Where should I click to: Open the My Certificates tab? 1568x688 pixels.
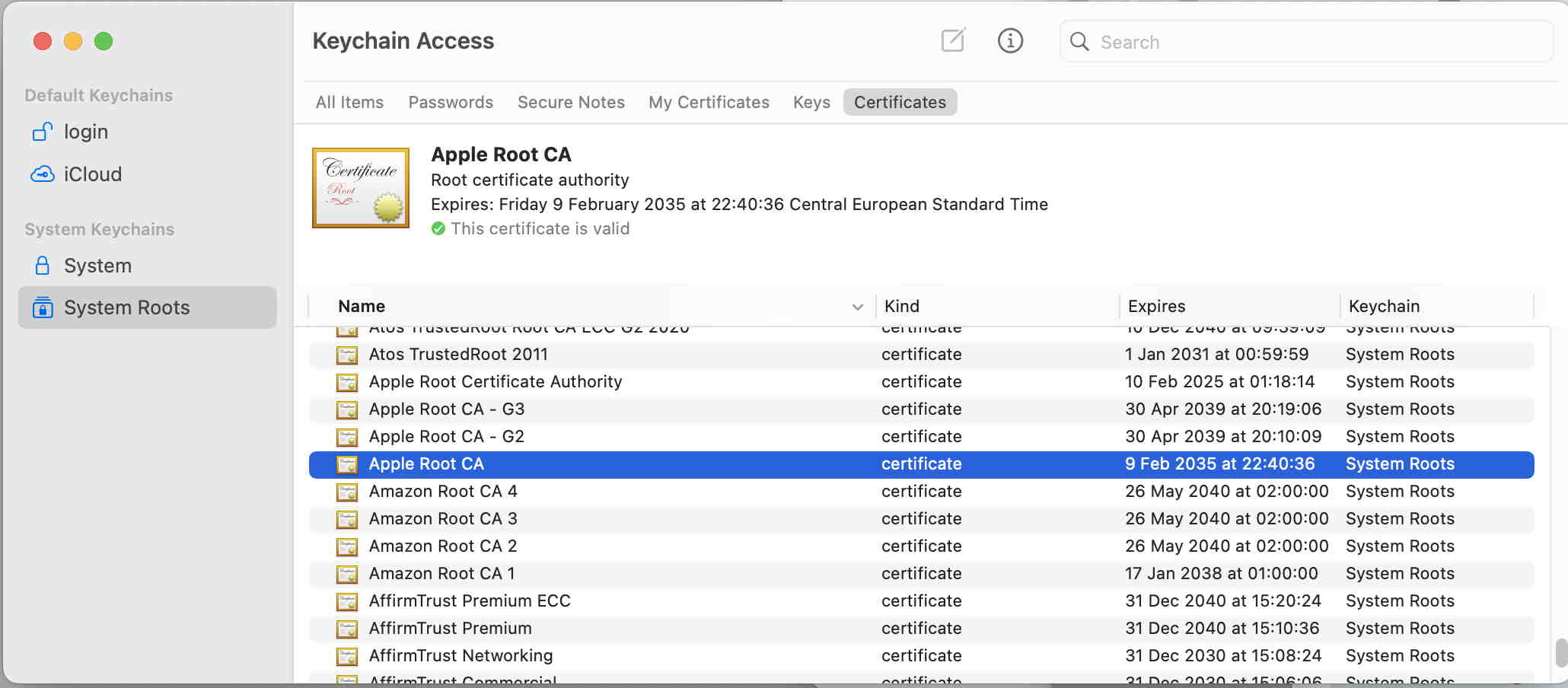(709, 102)
